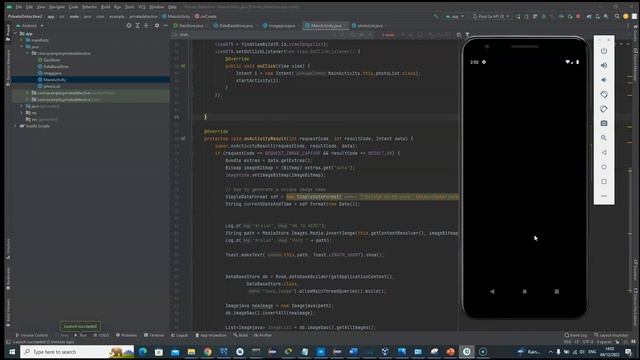
Task: Open the Logcat tool window button
Action: click(x=179, y=335)
